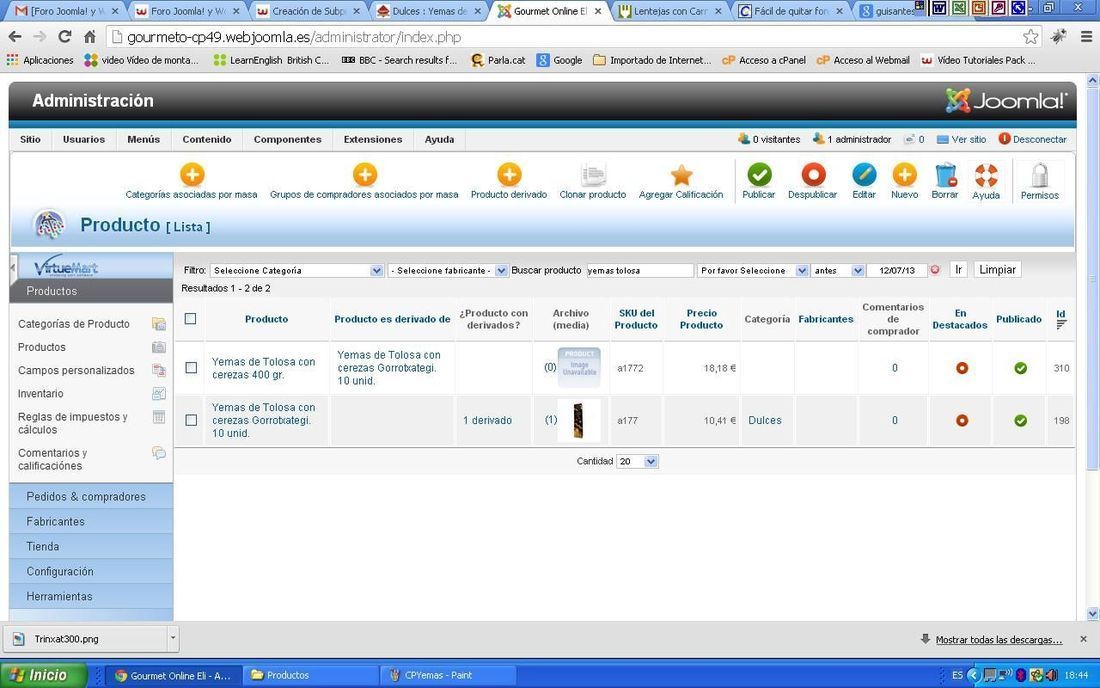1100x688 pixels.
Task: Open the 1 derivado link
Action: point(488,420)
